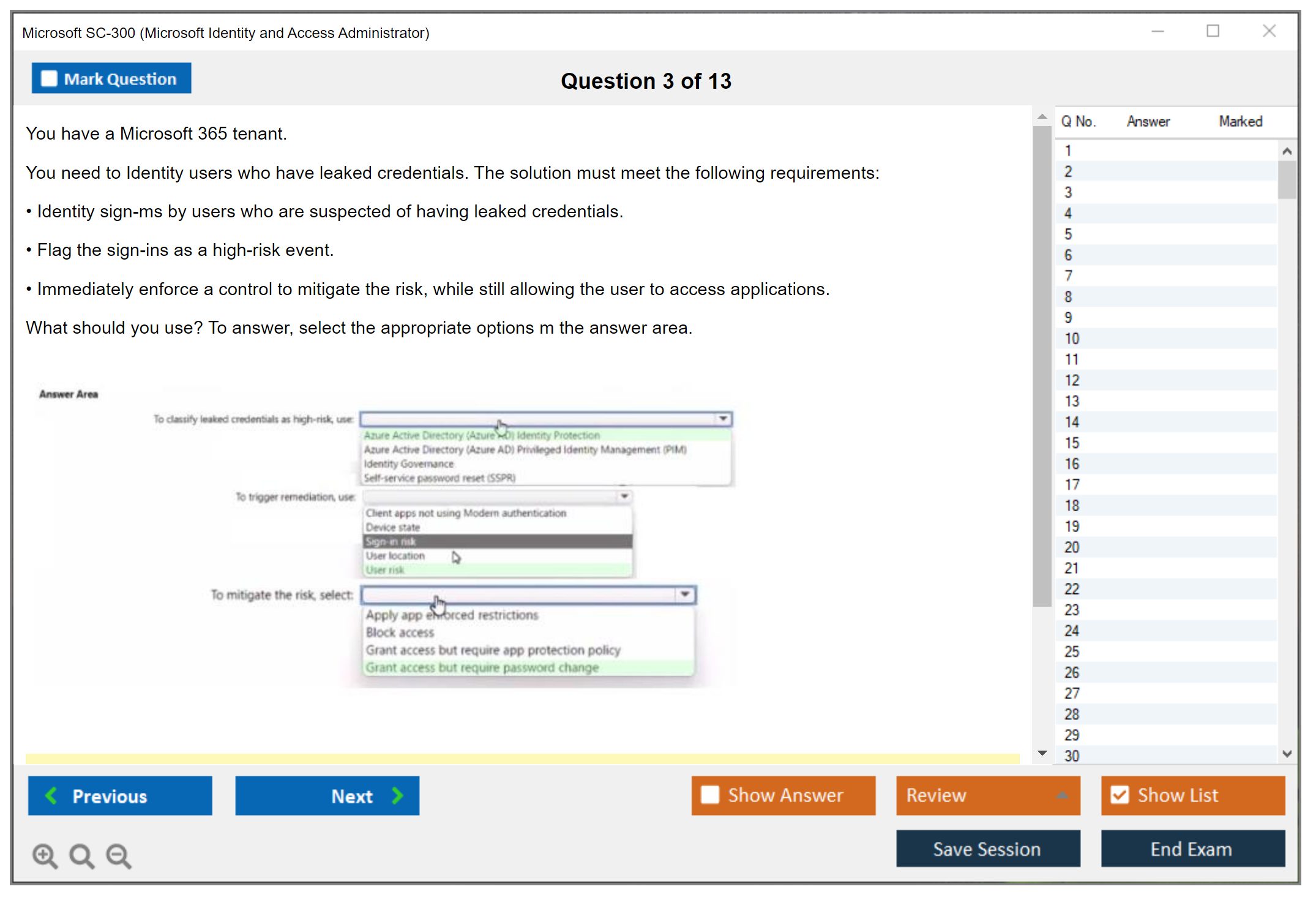Click the green right chevron on Next
This screenshot has width=1316, height=900.
click(x=397, y=795)
